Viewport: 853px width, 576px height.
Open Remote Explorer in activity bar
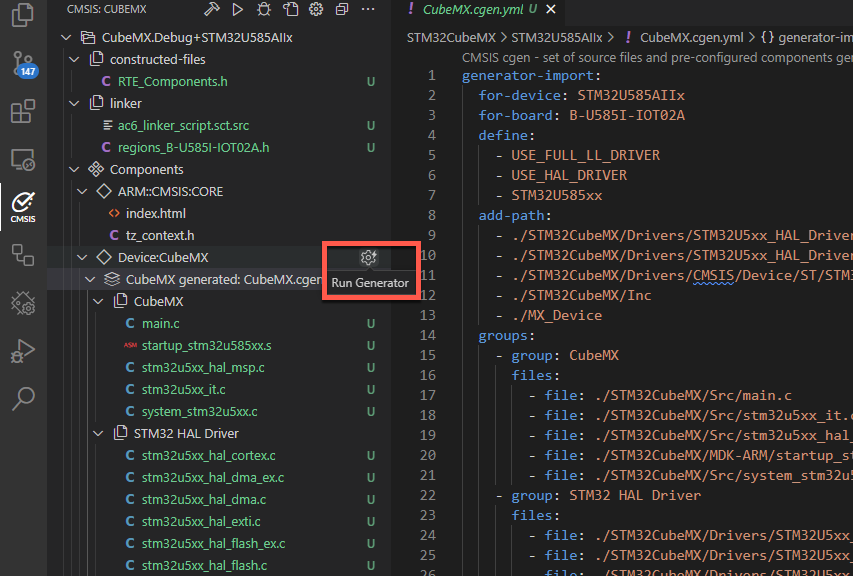[23, 160]
